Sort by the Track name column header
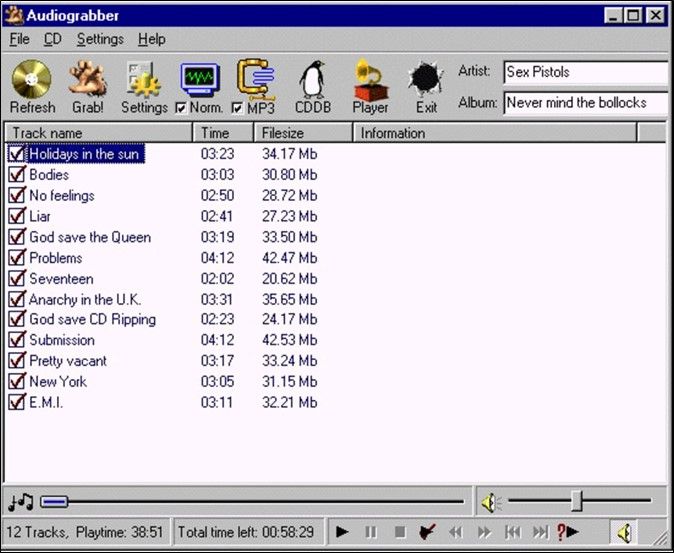This screenshot has height=553, width=674. [x=98, y=133]
